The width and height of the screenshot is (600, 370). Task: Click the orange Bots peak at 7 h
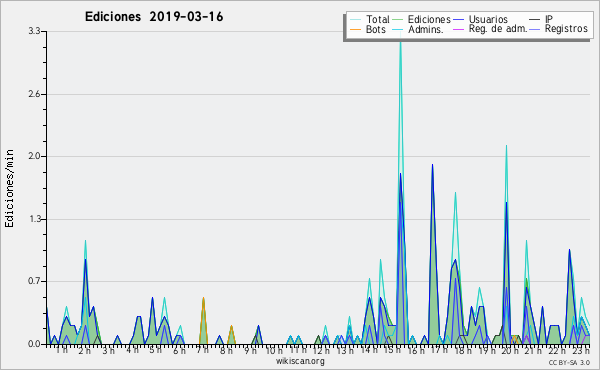click(203, 298)
